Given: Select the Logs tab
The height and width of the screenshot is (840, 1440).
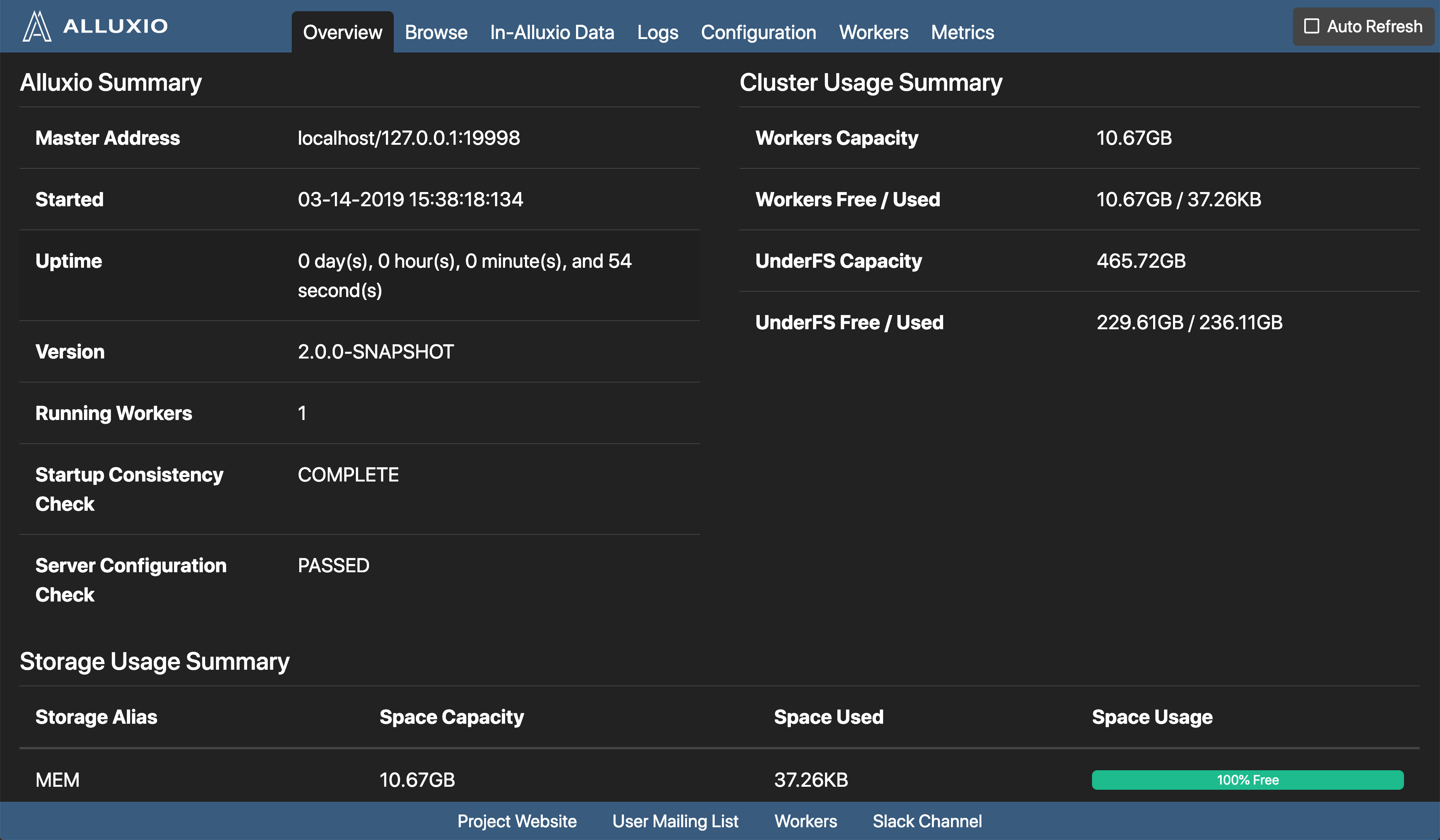Looking at the screenshot, I should (x=657, y=32).
